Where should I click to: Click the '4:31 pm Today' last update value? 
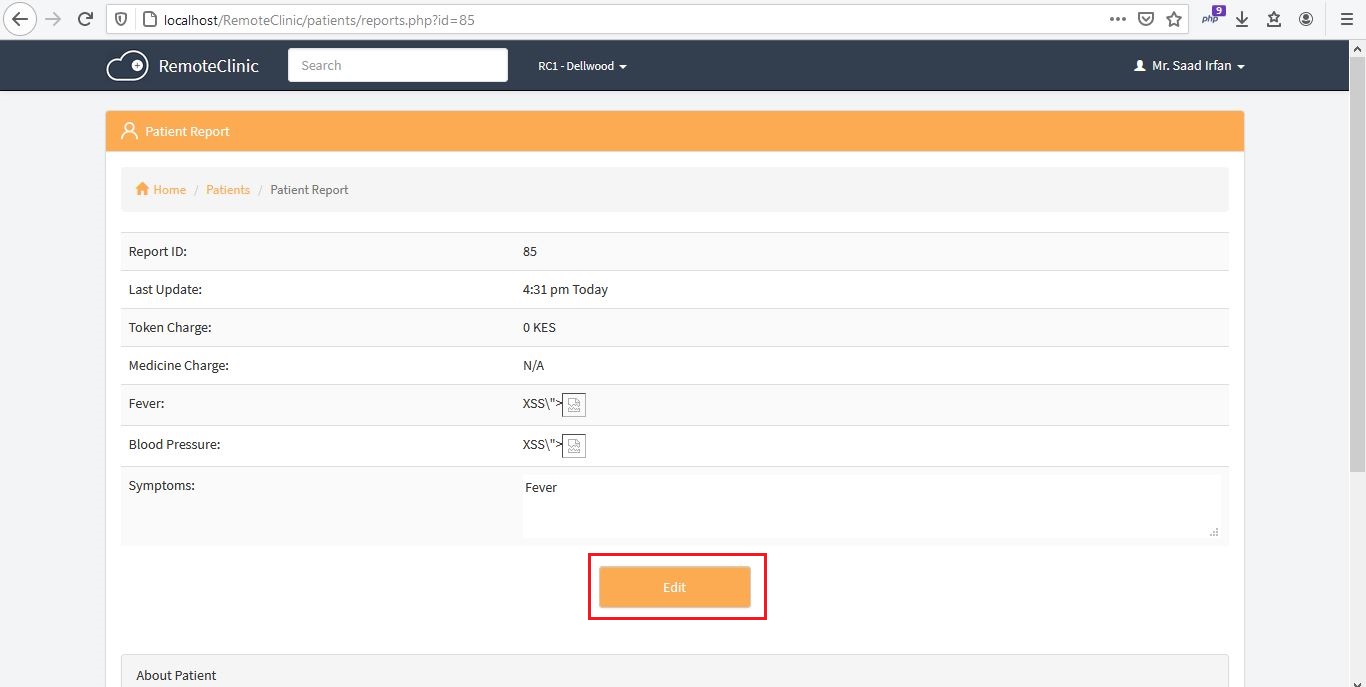[x=565, y=289]
